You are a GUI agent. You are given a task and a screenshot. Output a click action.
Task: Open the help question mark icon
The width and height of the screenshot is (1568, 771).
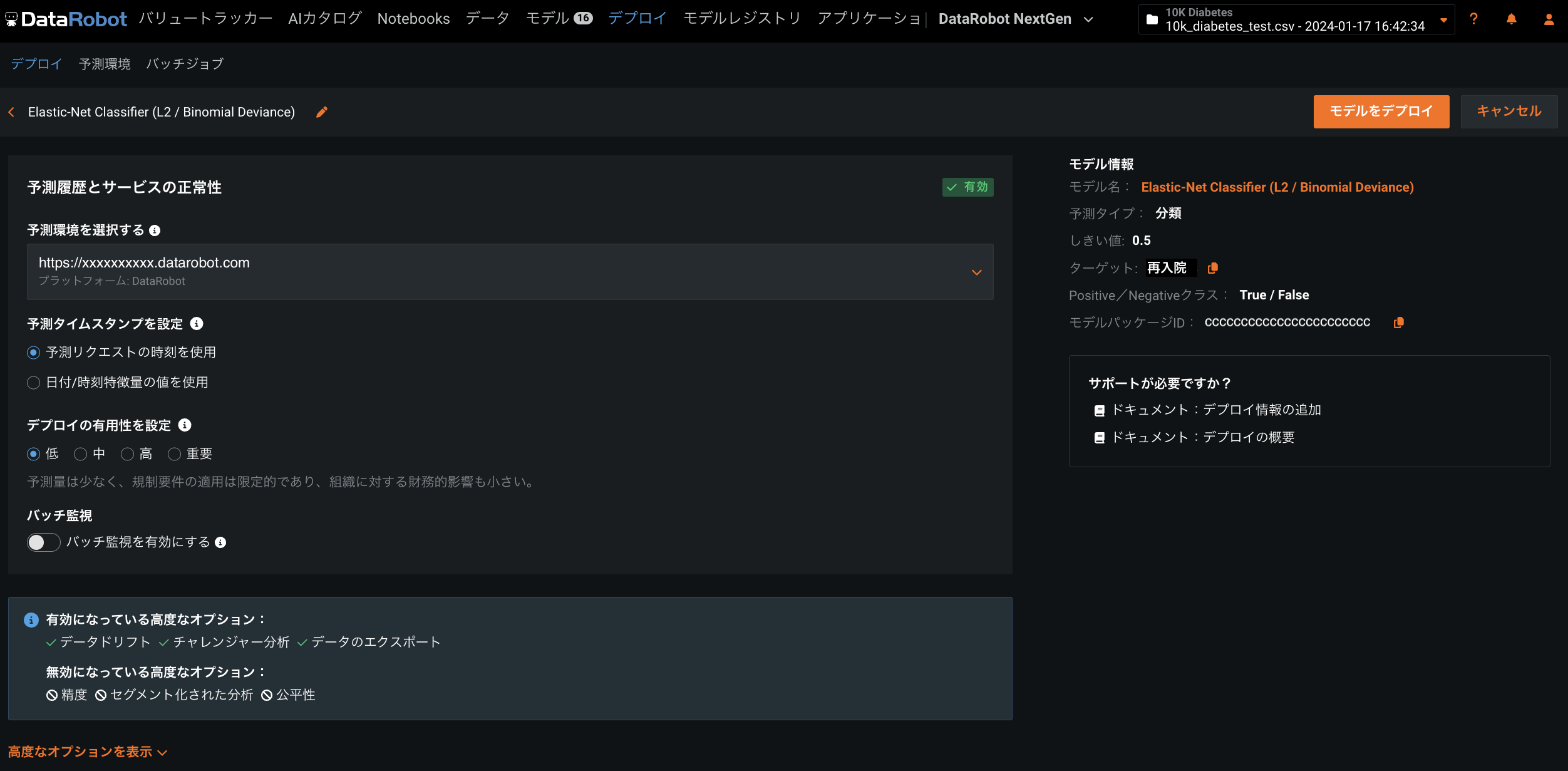1473,19
